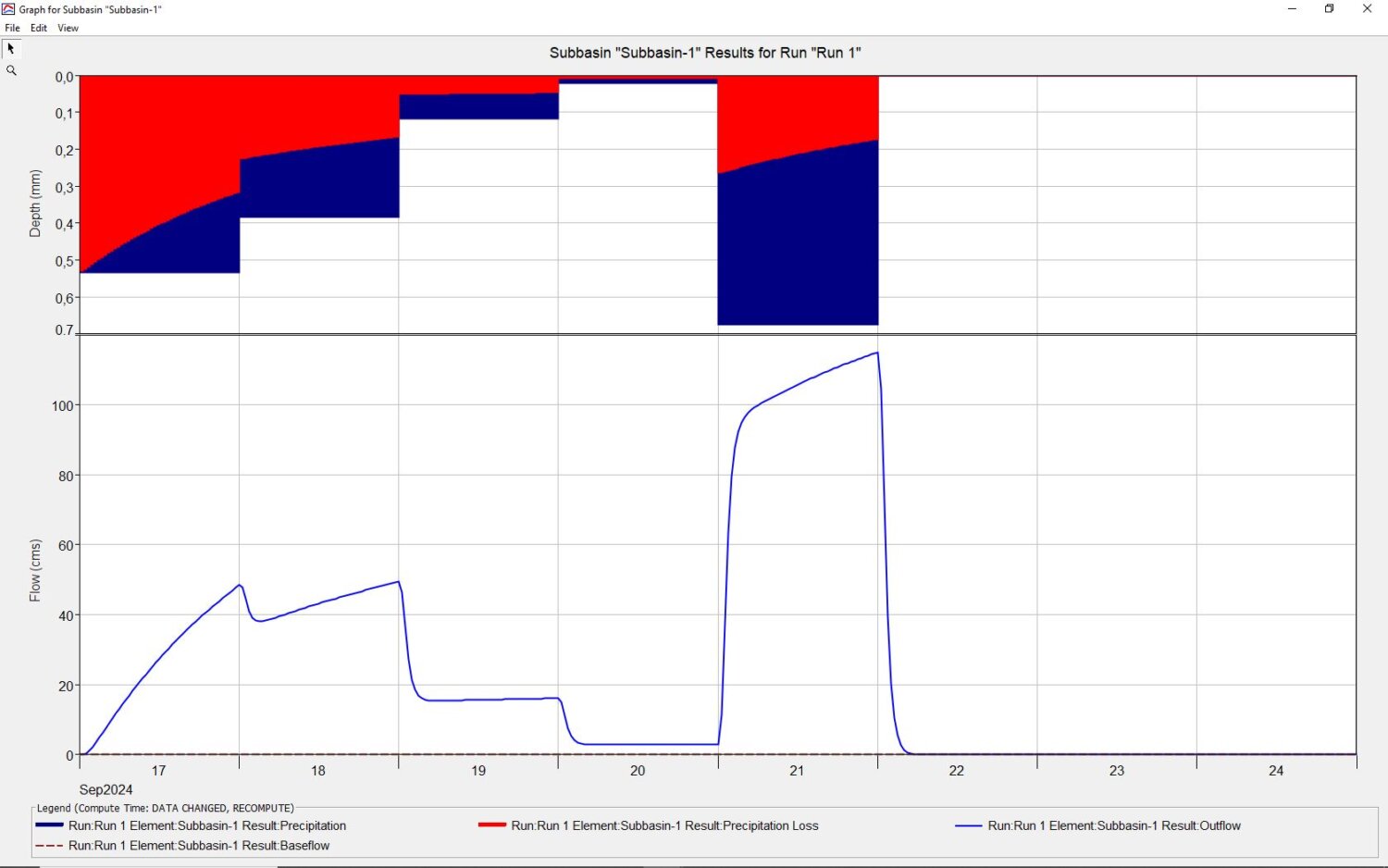
Task: Open the Edit menu
Action: pyautogui.click(x=39, y=28)
